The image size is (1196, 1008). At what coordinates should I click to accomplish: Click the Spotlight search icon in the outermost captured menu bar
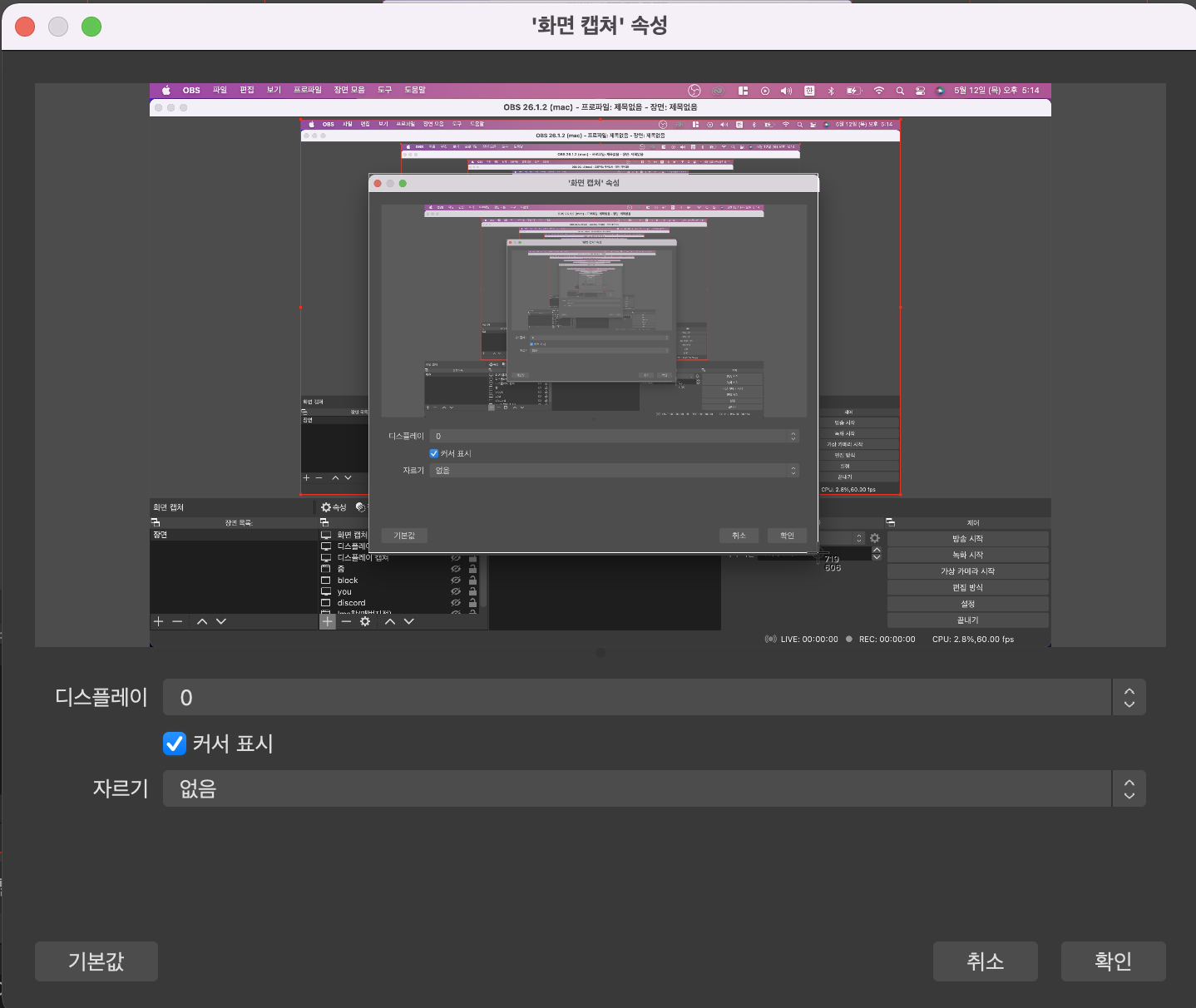tap(900, 91)
